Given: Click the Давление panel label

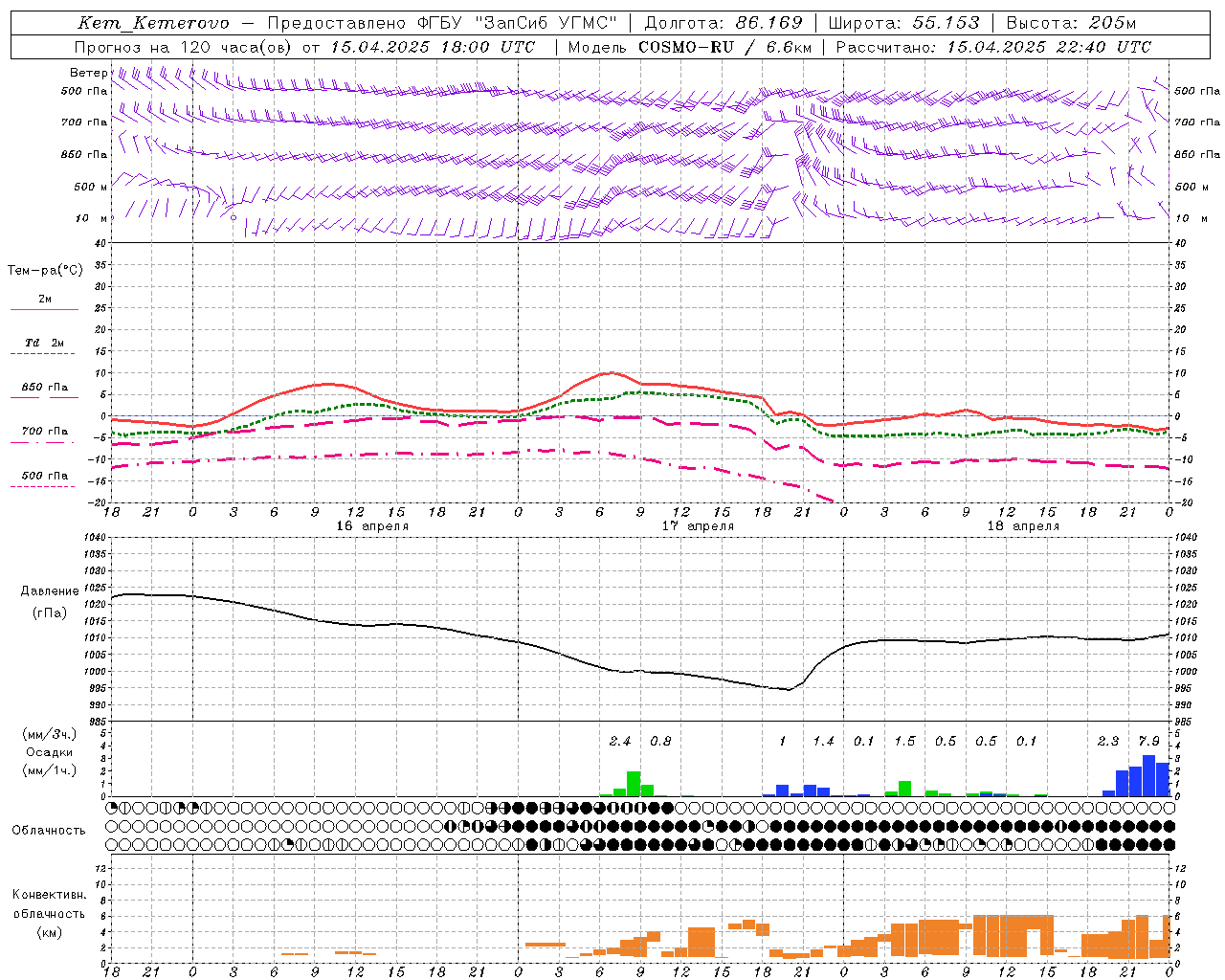Looking at the screenshot, I should [x=50, y=591].
